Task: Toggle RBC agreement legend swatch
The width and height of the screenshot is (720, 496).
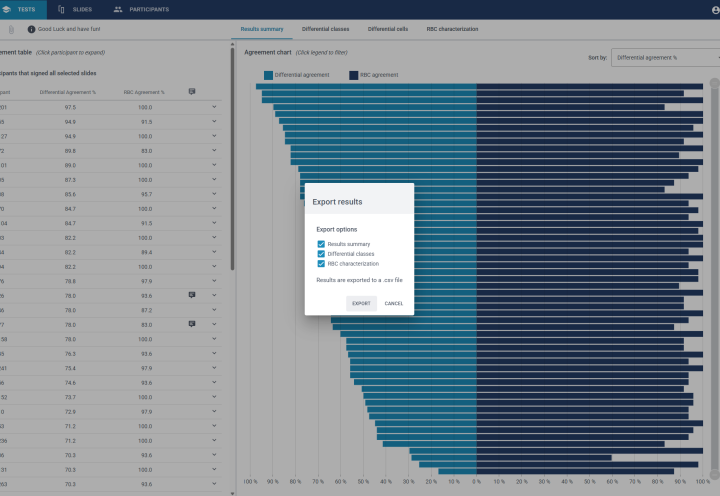Action: (x=354, y=75)
